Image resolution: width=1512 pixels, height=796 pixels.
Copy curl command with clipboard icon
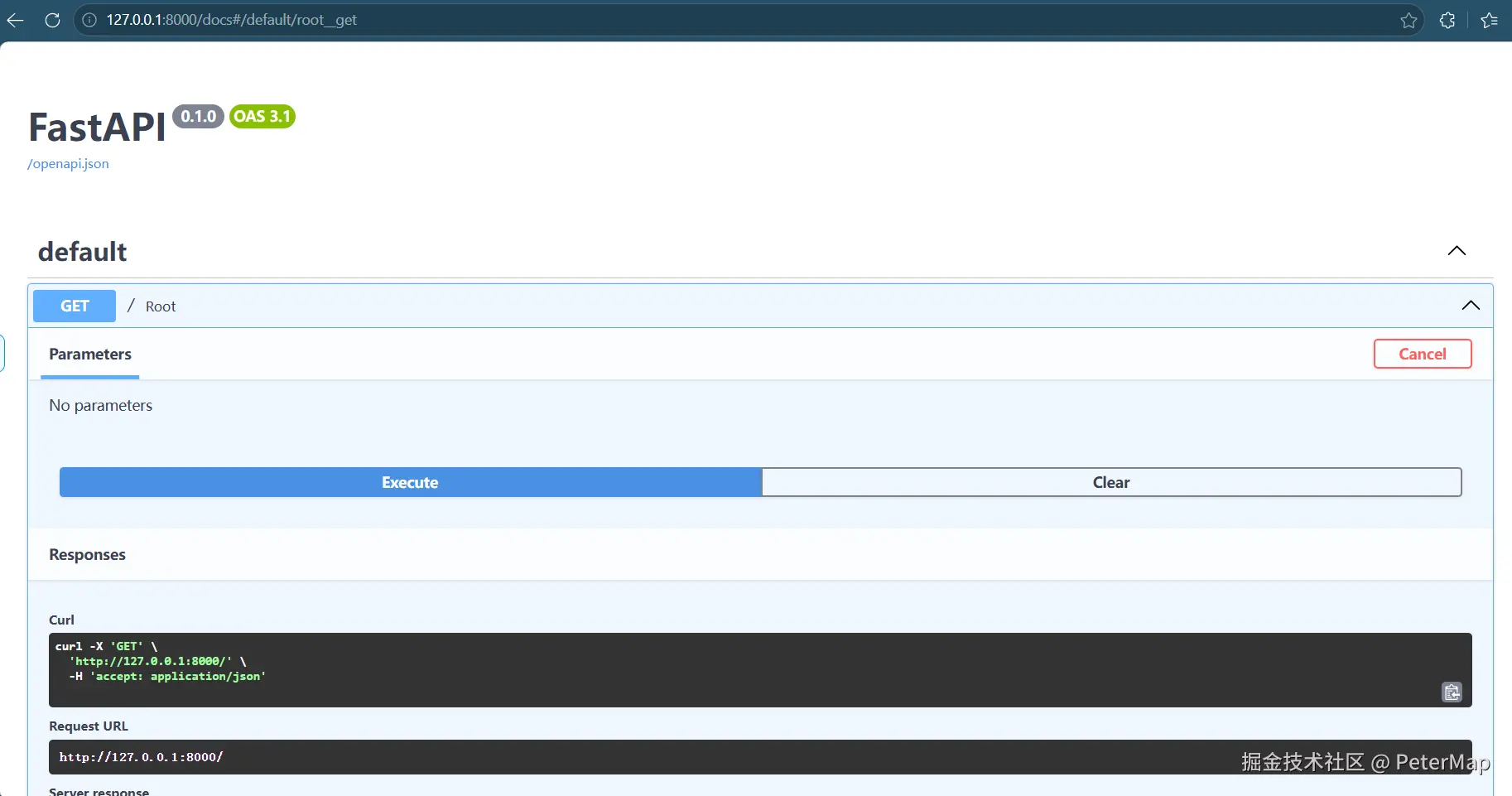[1452, 692]
